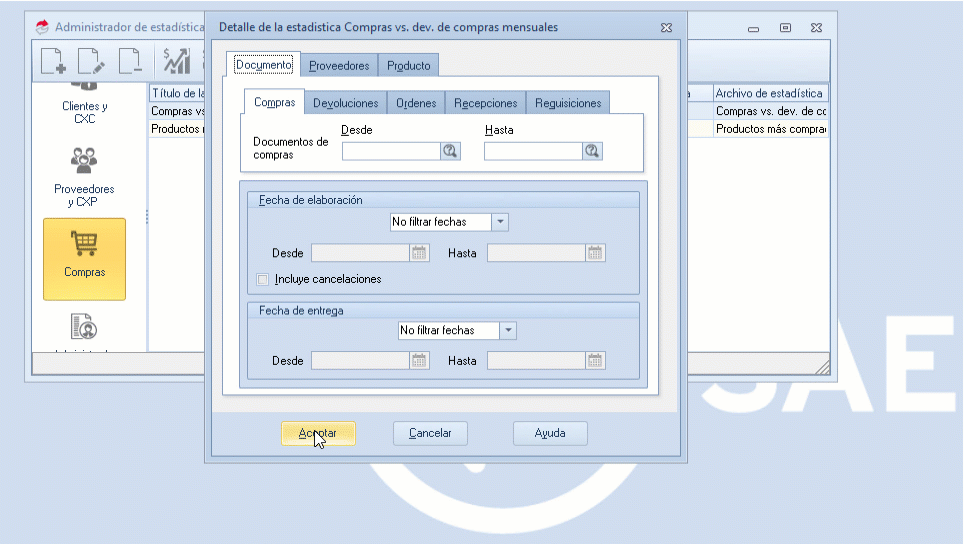Click the edit statistic pencil icon
The height and width of the screenshot is (544, 964).
click(91, 62)
